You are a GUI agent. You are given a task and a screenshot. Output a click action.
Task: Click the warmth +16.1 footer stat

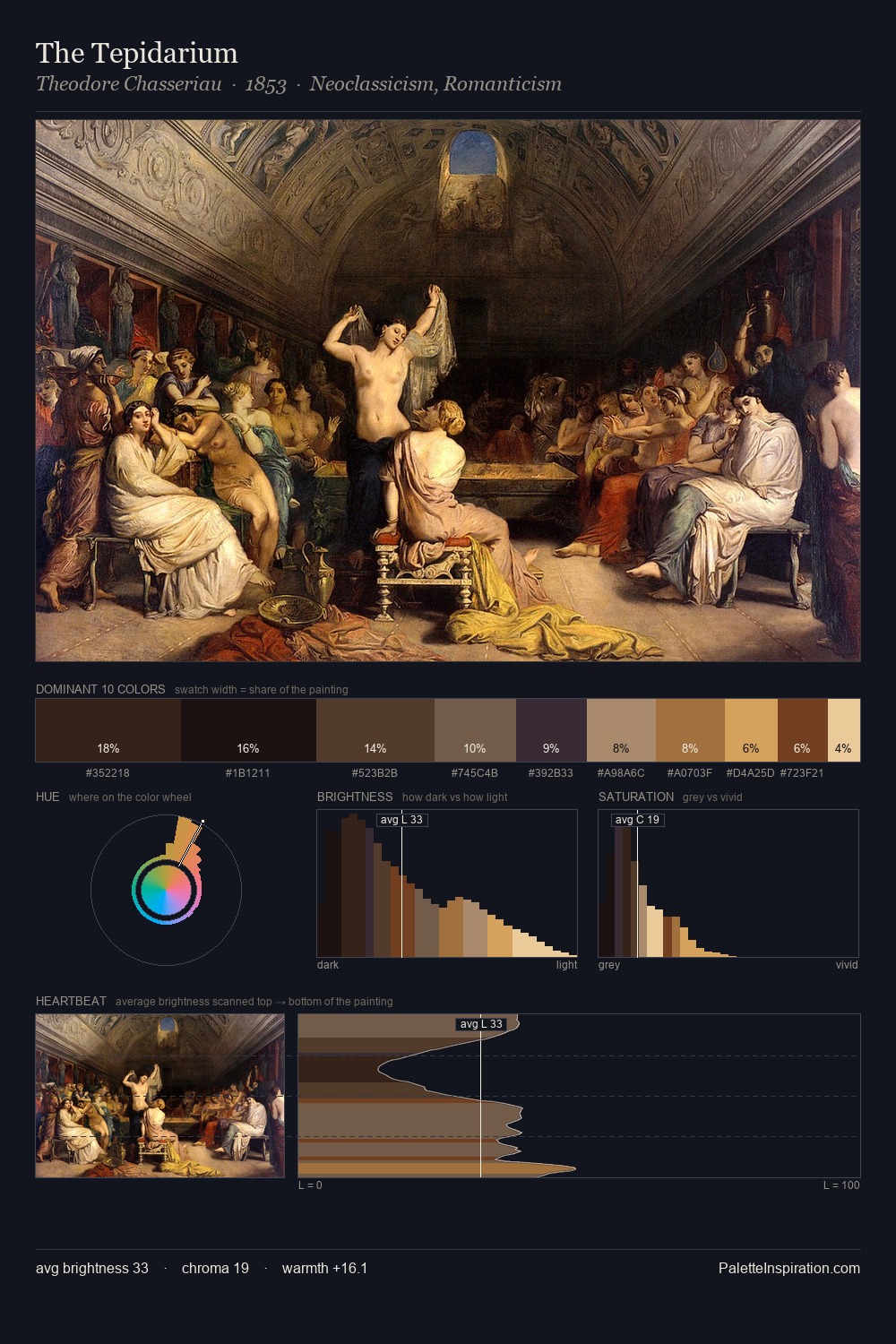point(324,1268)
